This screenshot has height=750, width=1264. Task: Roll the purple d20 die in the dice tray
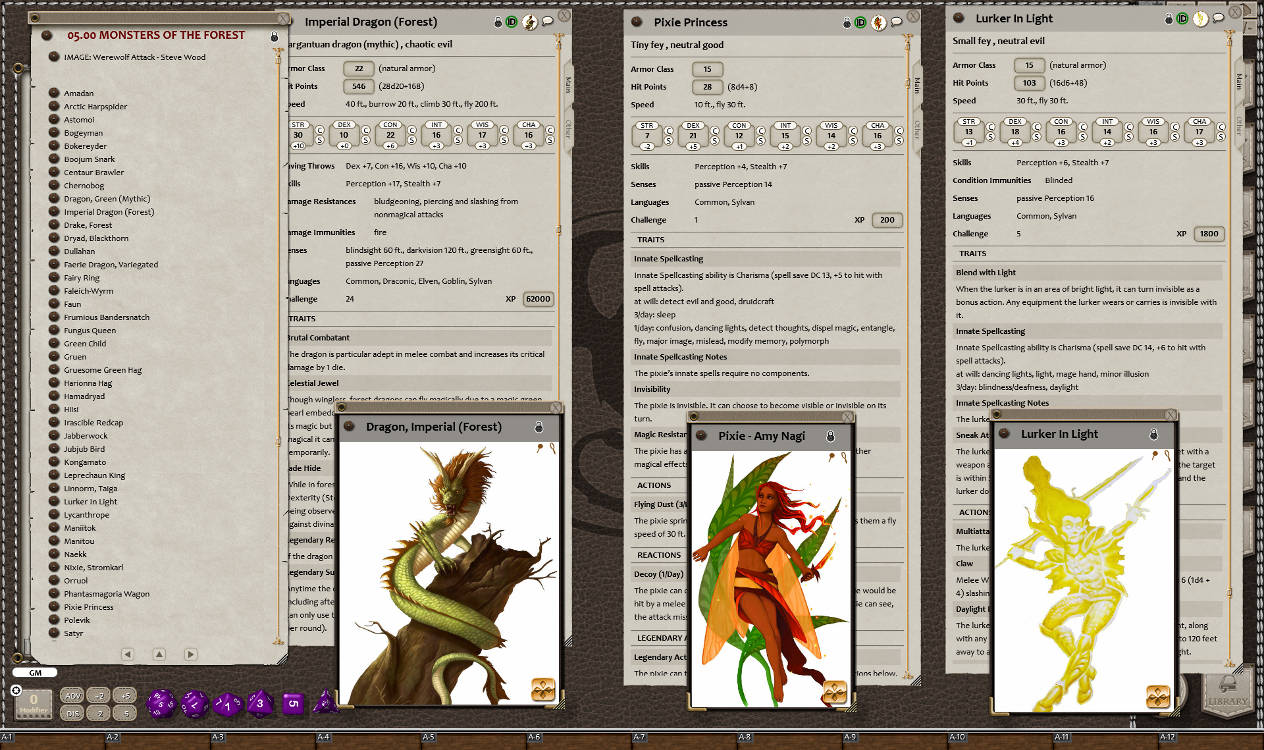coord(160,703)
